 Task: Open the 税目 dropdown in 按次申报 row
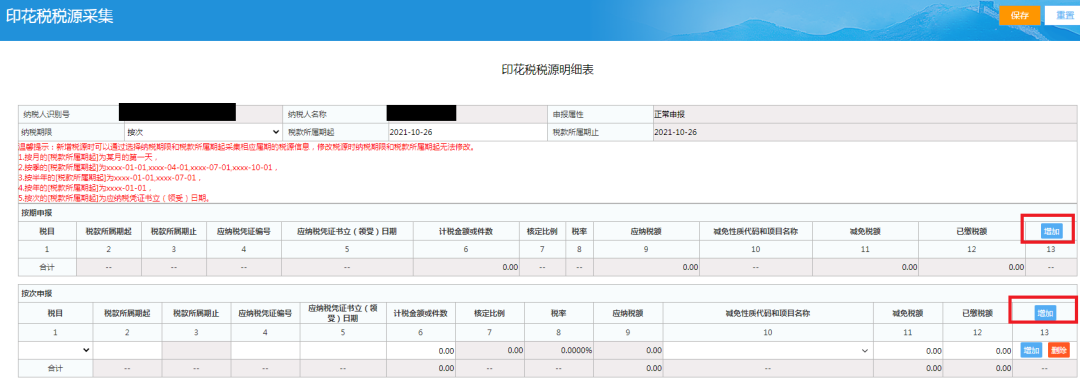(x=55, y=350)
